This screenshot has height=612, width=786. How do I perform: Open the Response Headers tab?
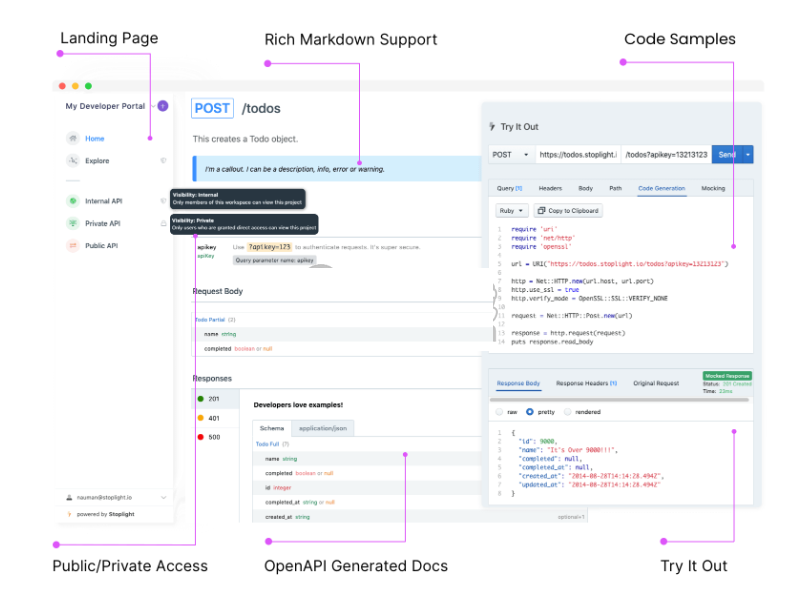(x=586, y=383)
